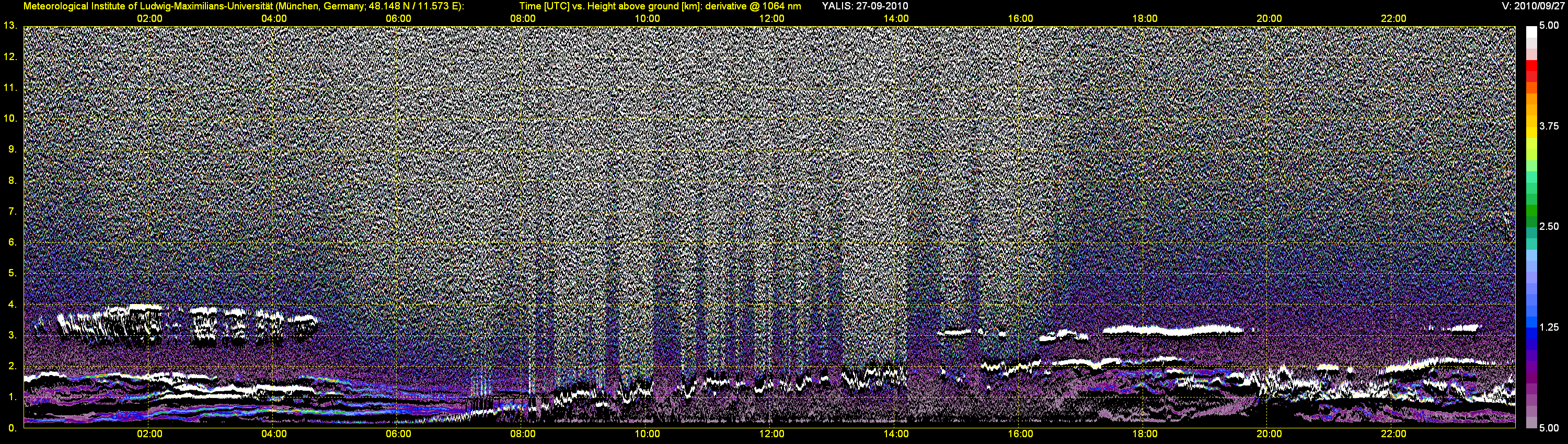Select the 06:00 label on top time axis
The width and height of the screenshot is (1568, 444).
coord(398,19)
